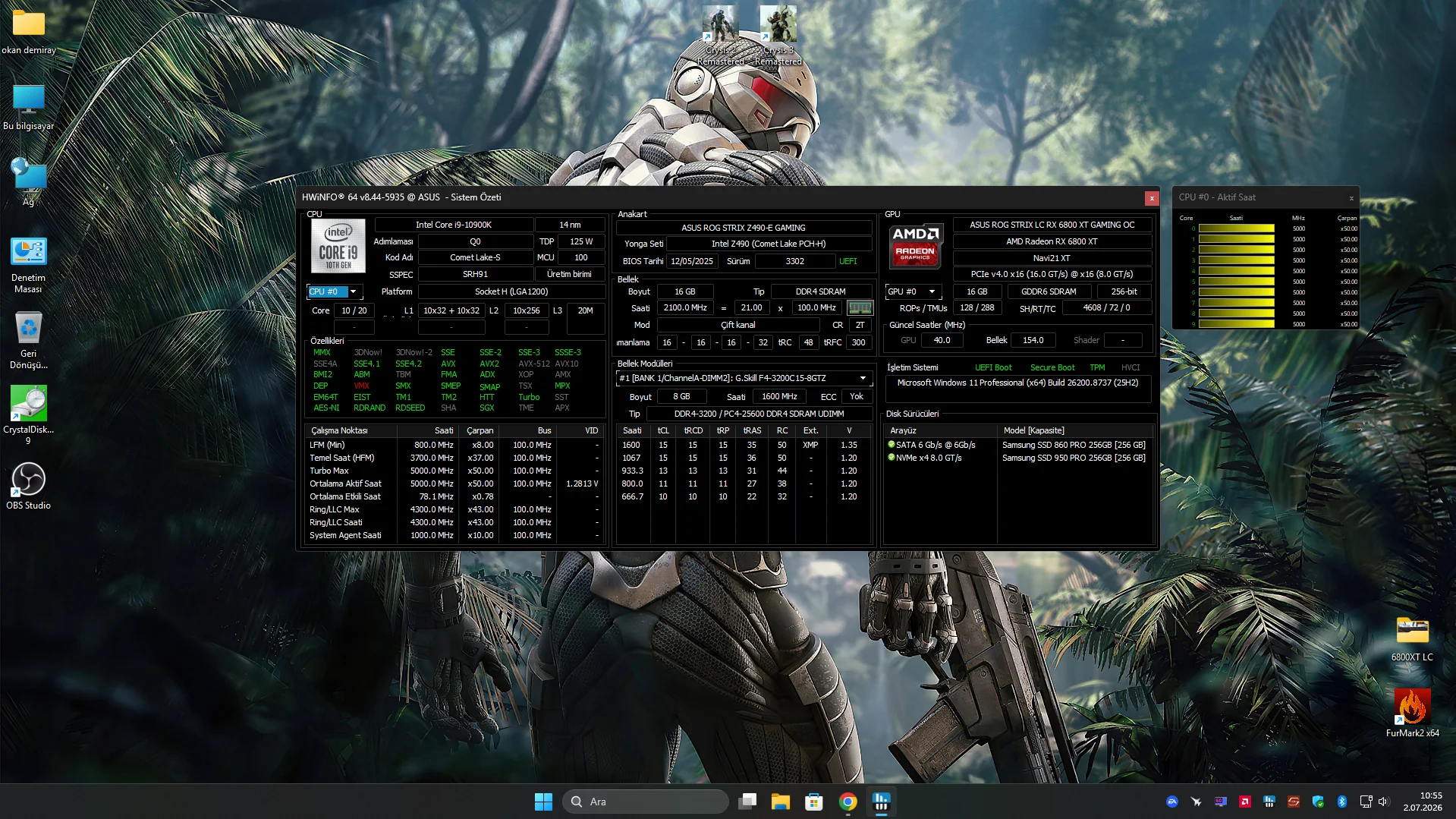Click the Ara search box on taskbar
The height and width of the screenshot is (819, 1456).
[646, 802]
